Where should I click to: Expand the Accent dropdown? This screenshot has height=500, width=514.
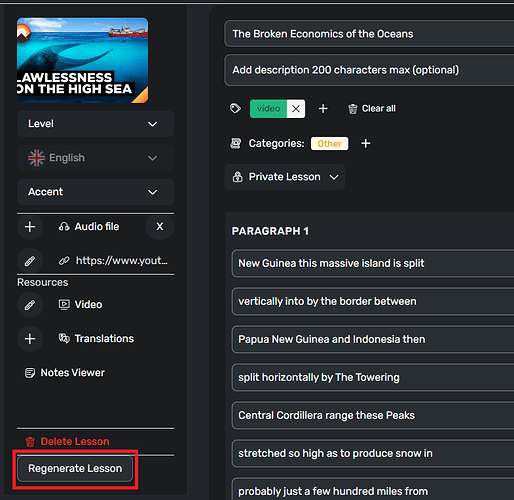point(95,192)
